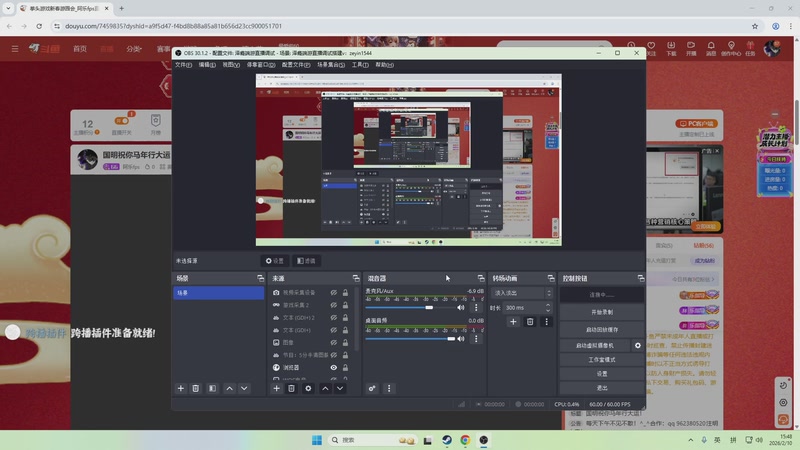Click 启动回放缓存 button
Screen dimensions: 800x450
coord(602,330)
